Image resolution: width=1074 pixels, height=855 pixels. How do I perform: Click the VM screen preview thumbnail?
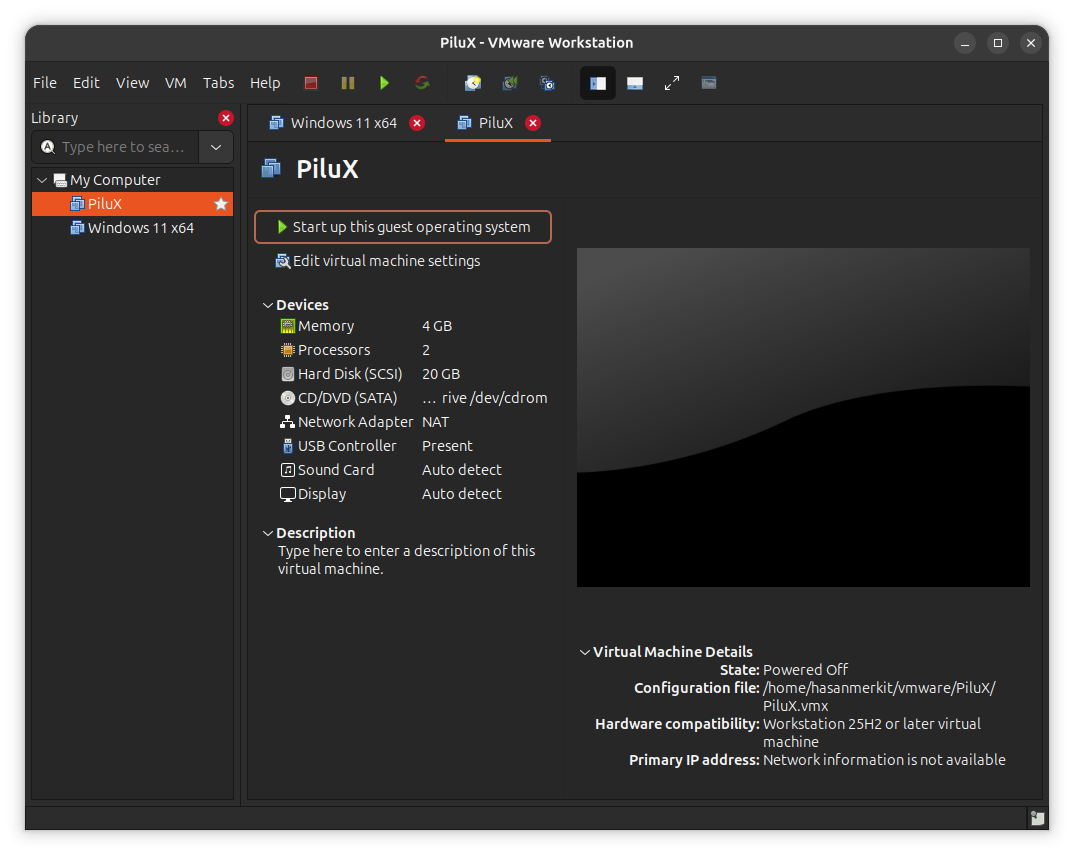[x=803, y=417]
